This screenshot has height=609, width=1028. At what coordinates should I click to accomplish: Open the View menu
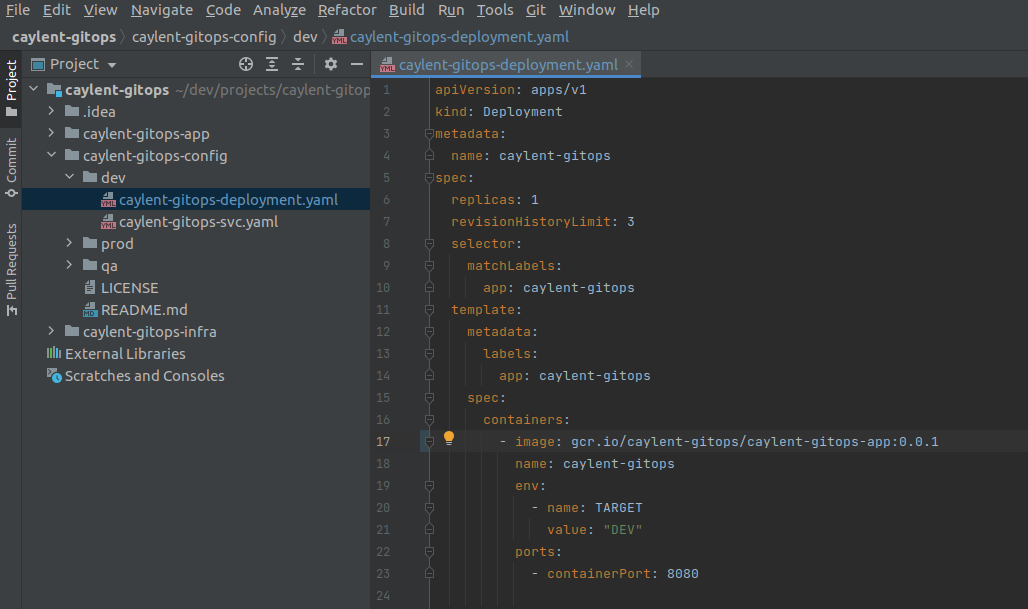point(100,10)
